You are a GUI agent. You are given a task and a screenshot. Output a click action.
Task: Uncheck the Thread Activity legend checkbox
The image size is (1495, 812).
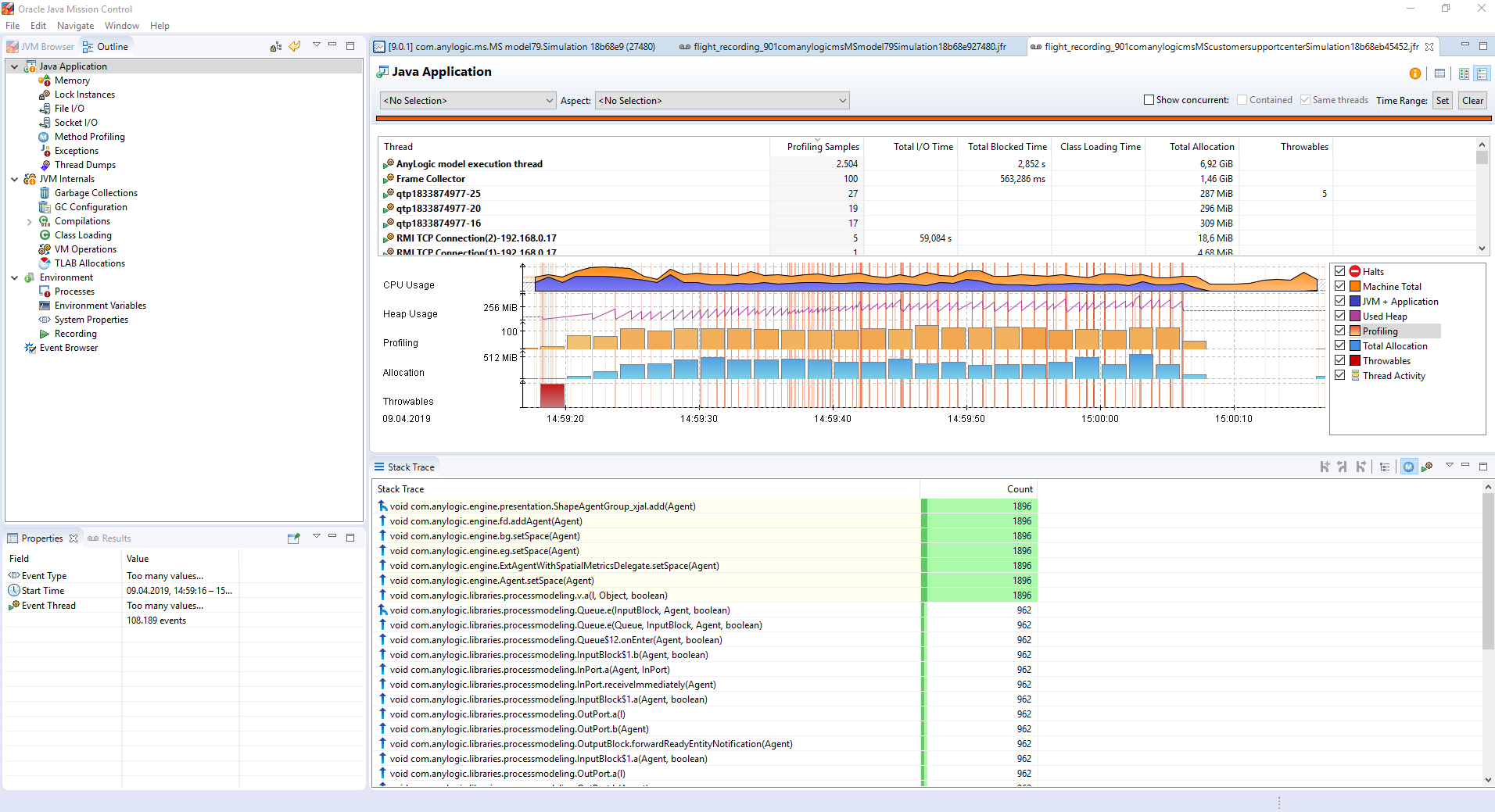1339,375
